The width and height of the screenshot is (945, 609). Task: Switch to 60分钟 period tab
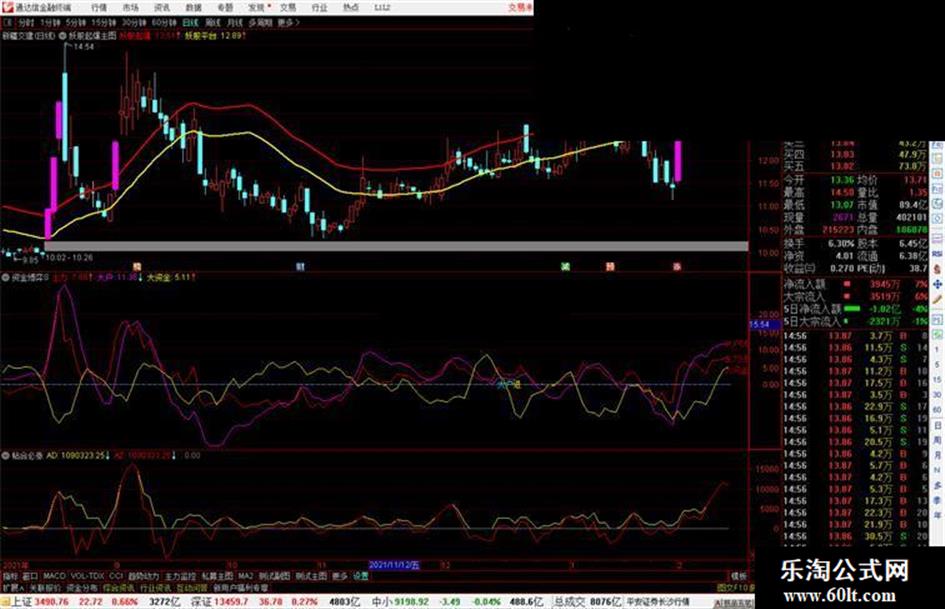tap(164, 23)
